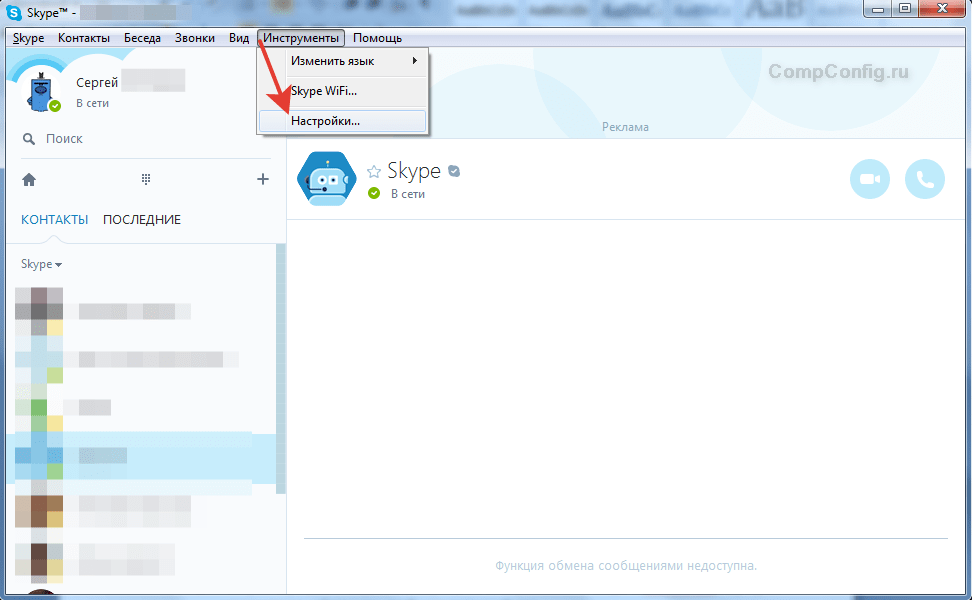Toggle favorite star next to Skype
Image resolution: width=972 pixels, height=600 pixels.
pos(373,172)
